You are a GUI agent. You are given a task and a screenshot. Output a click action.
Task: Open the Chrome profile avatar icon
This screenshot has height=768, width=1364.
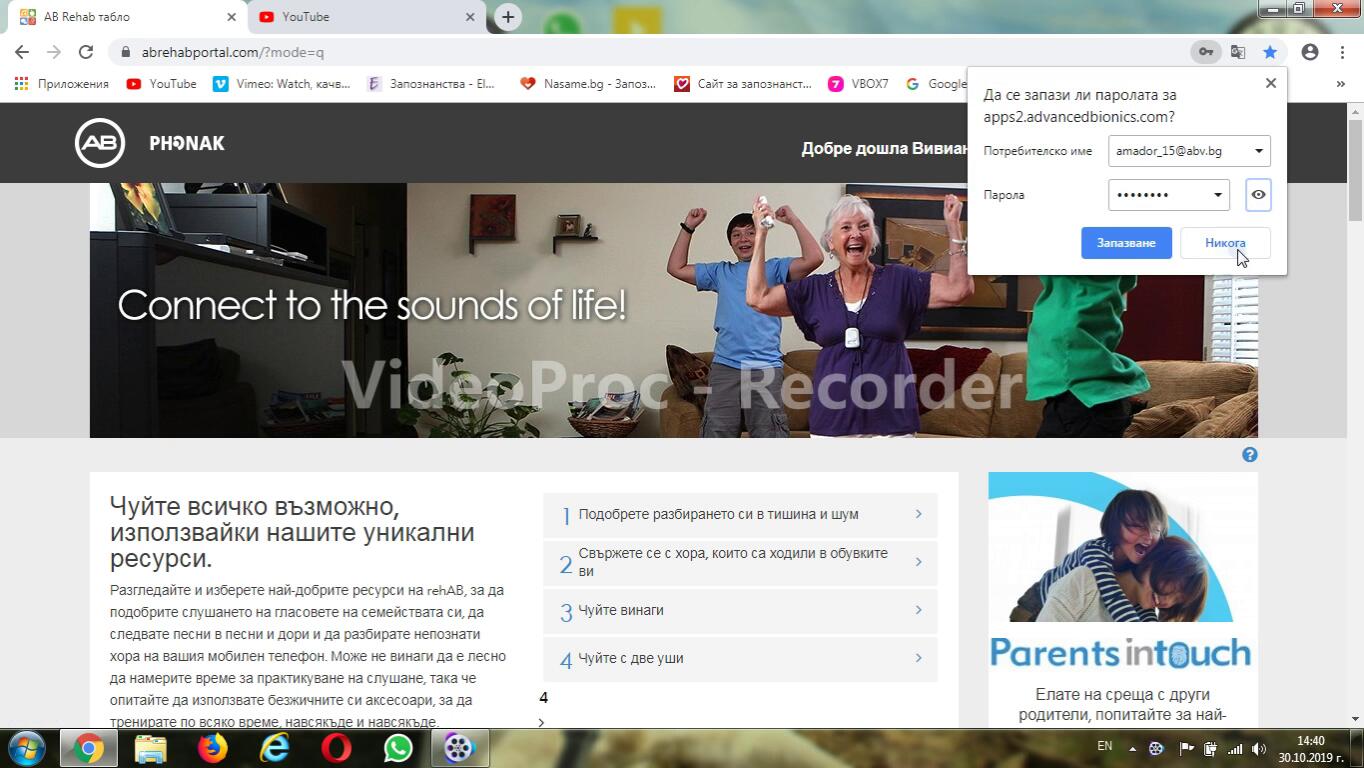[x=1310, y=52]
